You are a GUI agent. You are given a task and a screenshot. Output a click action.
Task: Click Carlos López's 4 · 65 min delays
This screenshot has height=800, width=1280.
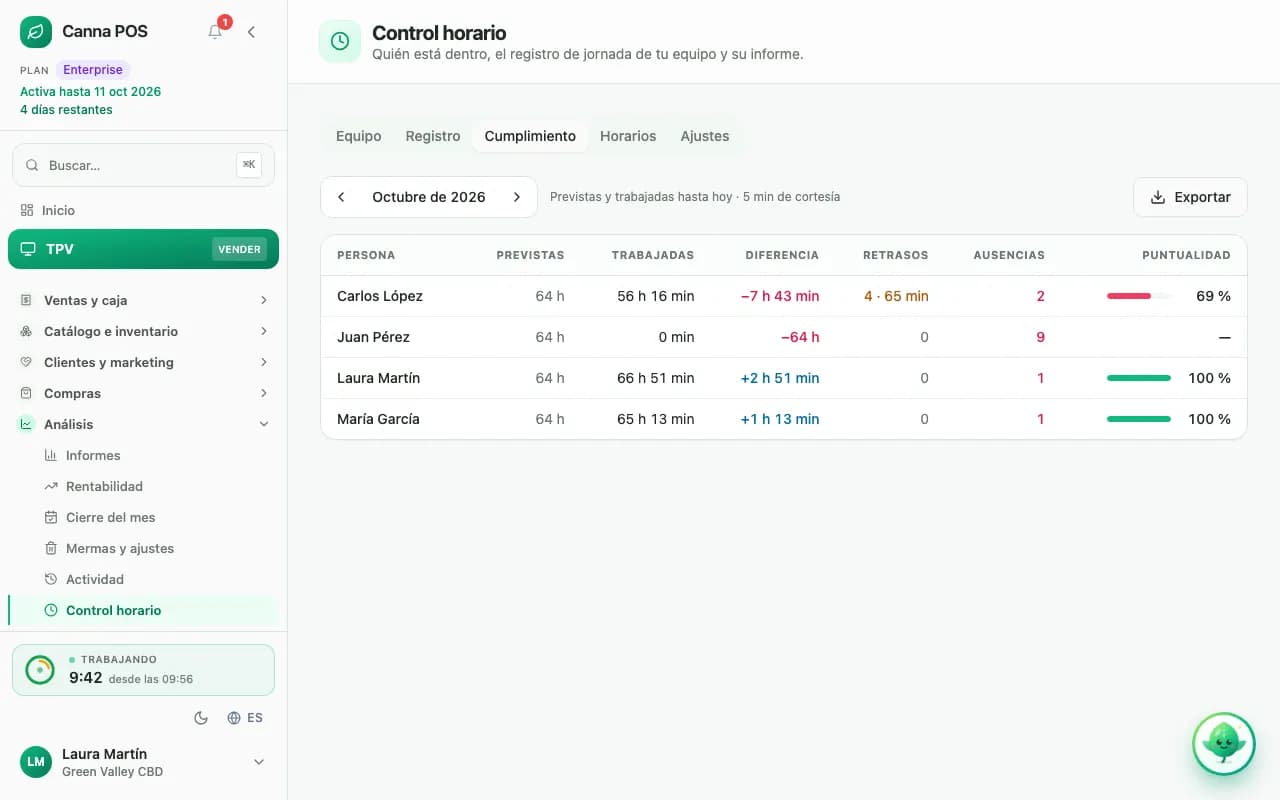point(896,296)
